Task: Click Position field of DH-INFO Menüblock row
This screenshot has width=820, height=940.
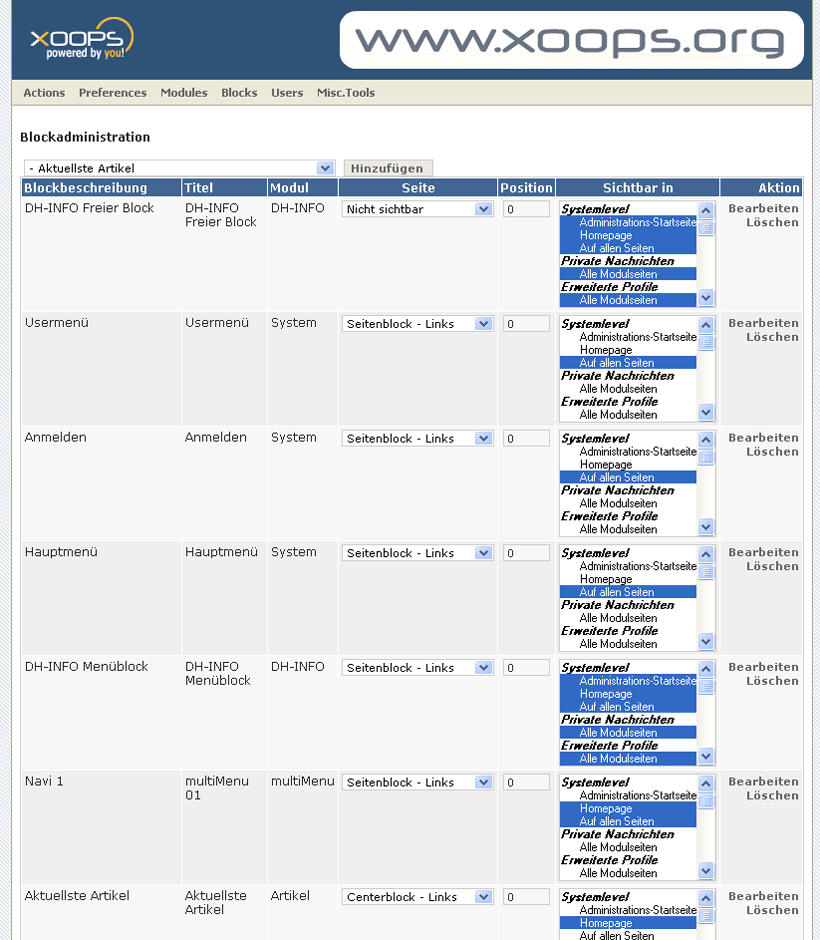Action: coord(526,668)
